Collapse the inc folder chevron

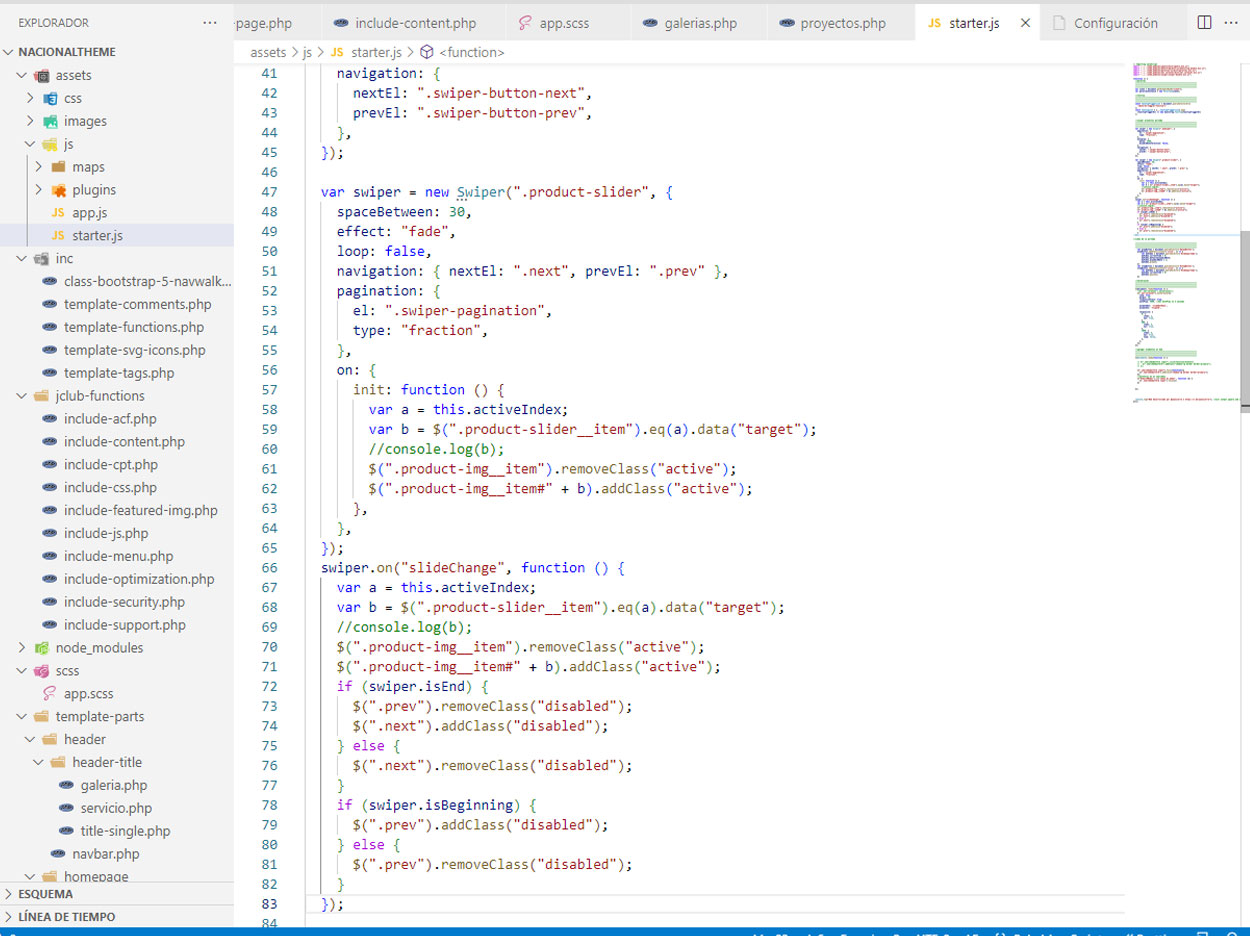[x=23, y=258]
